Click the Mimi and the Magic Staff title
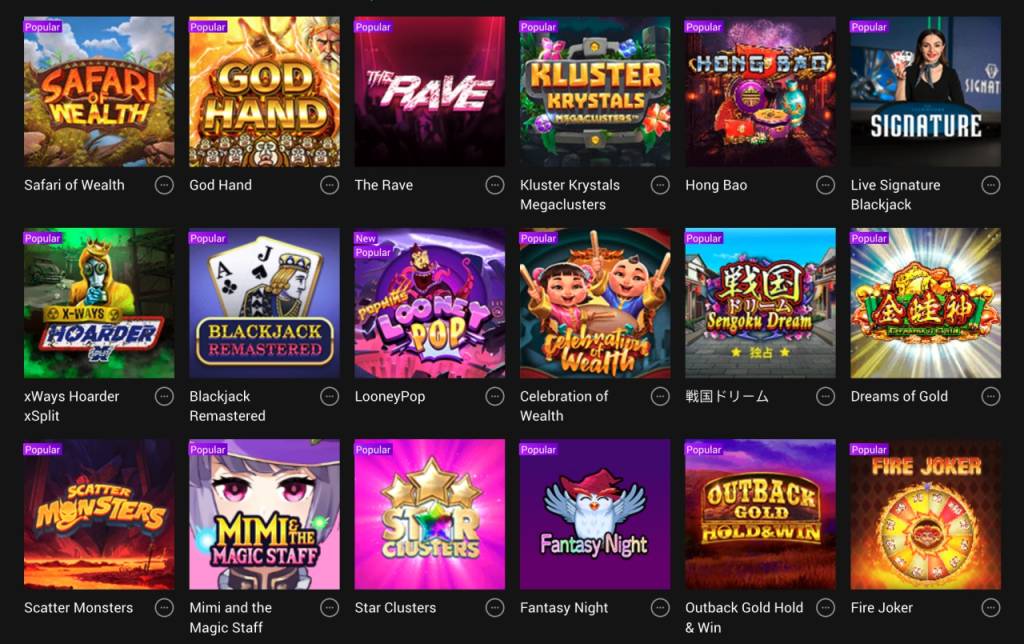1024x644 pixels. click(x=231, y=617)
